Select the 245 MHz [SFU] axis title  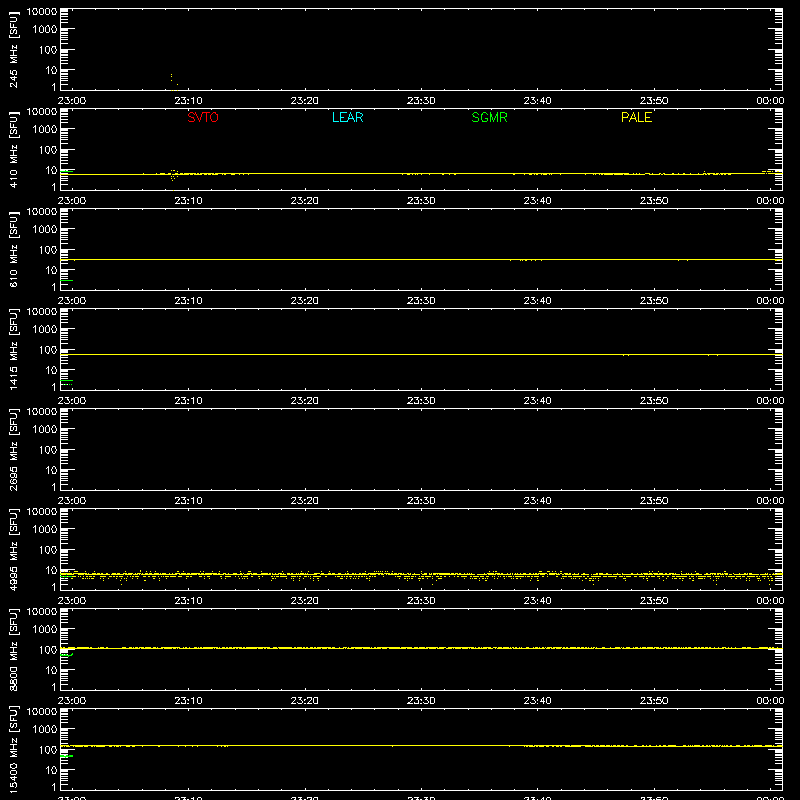[13, 50]
